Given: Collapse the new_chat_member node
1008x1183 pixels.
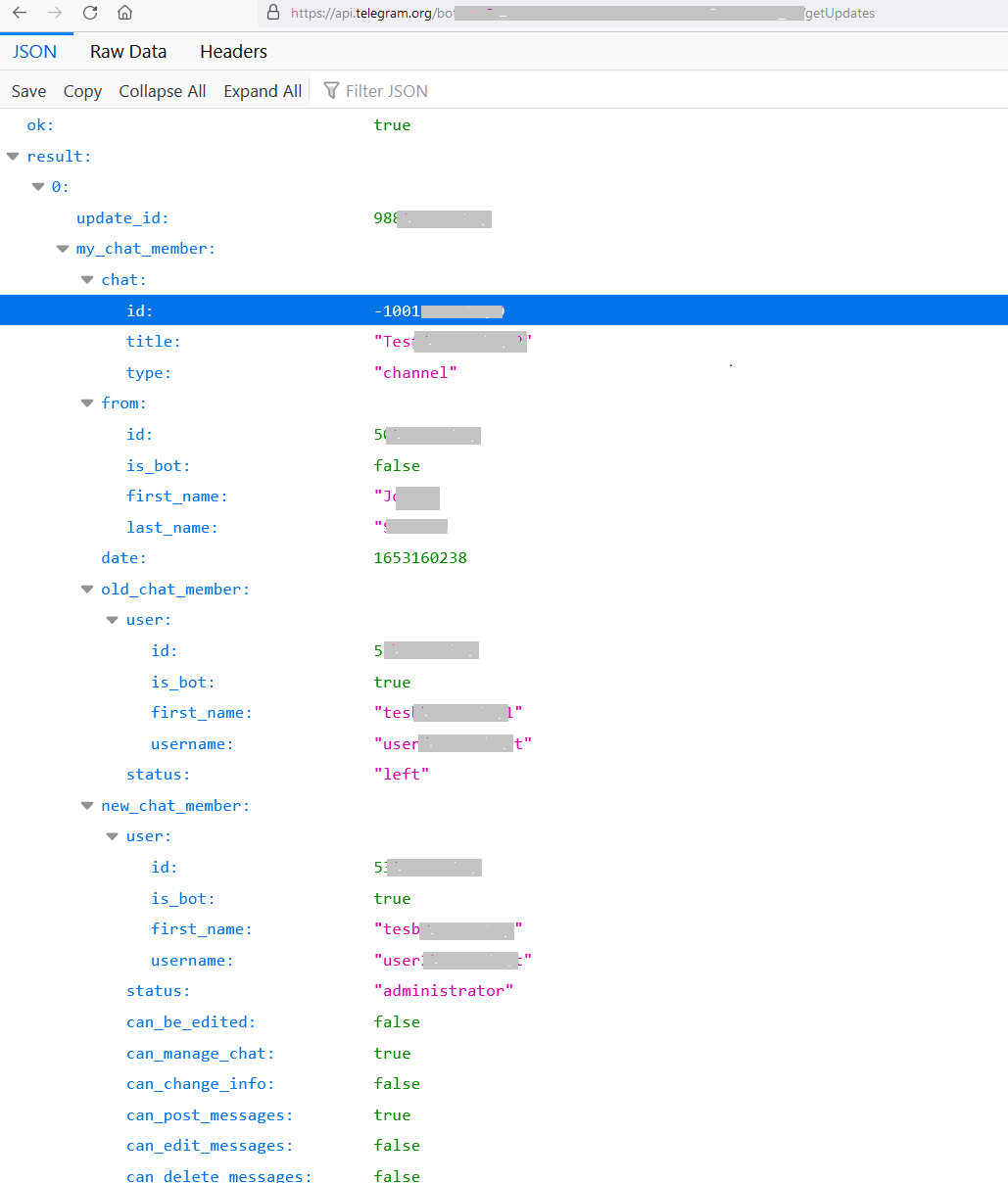Looking at the screenshot, I should [87, 806].
